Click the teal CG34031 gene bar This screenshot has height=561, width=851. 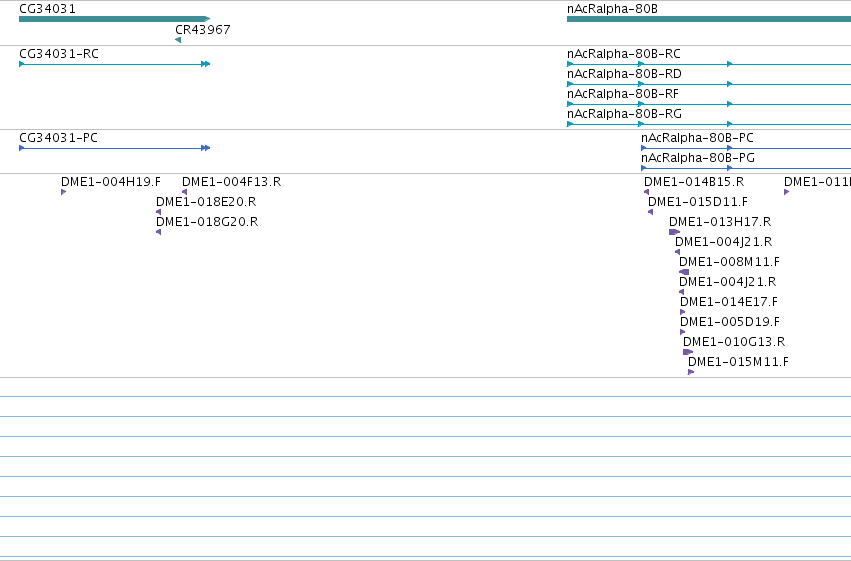(x=115, y=19)
